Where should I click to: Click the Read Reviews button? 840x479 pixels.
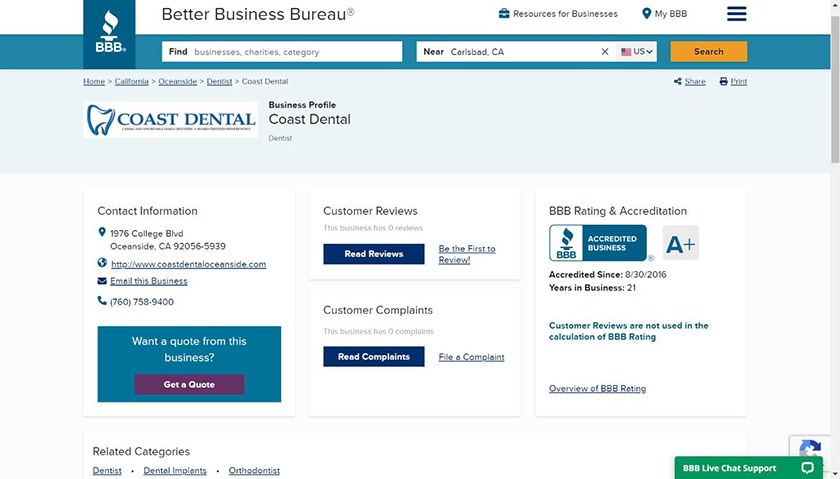tap(373, 254)
